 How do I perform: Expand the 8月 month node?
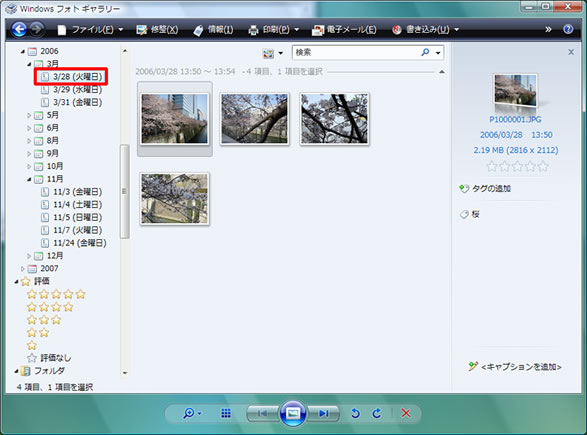29,141
